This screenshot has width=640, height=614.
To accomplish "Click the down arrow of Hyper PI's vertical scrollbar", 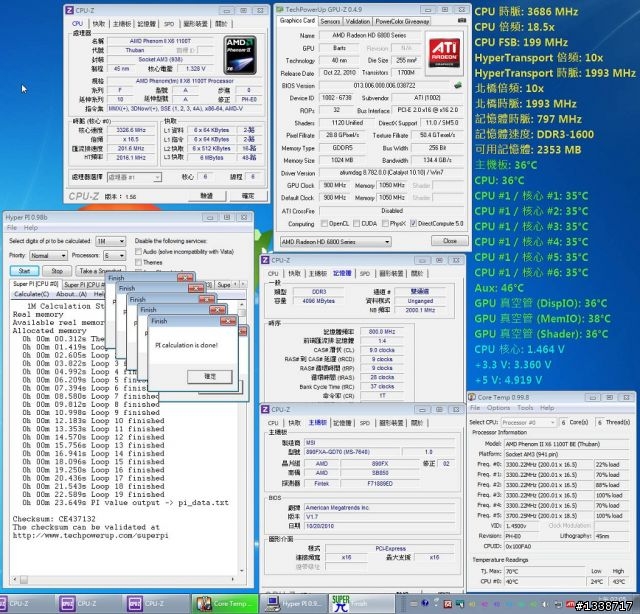I will point(242,571).
